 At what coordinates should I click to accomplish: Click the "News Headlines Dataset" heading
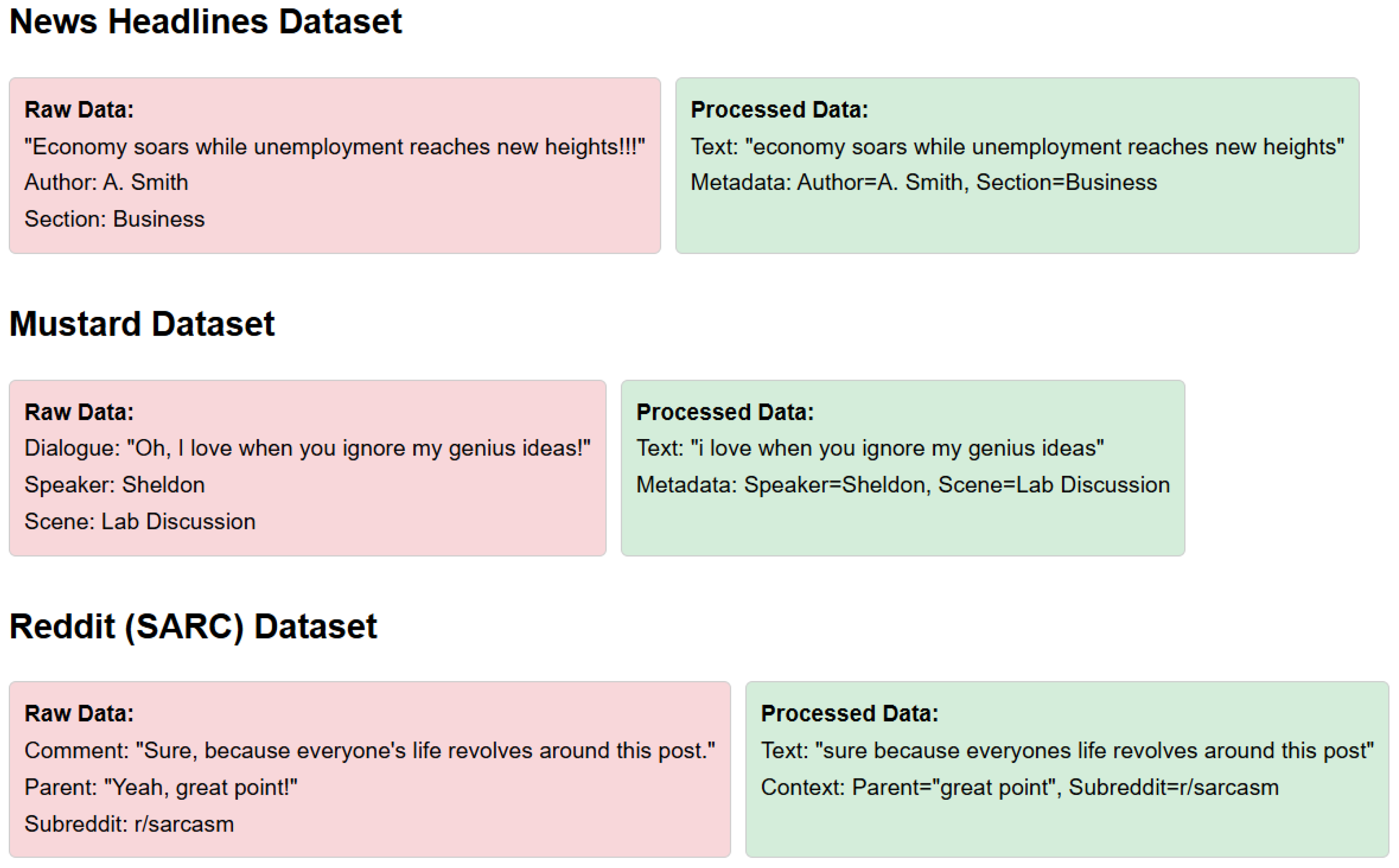(206, 22)
